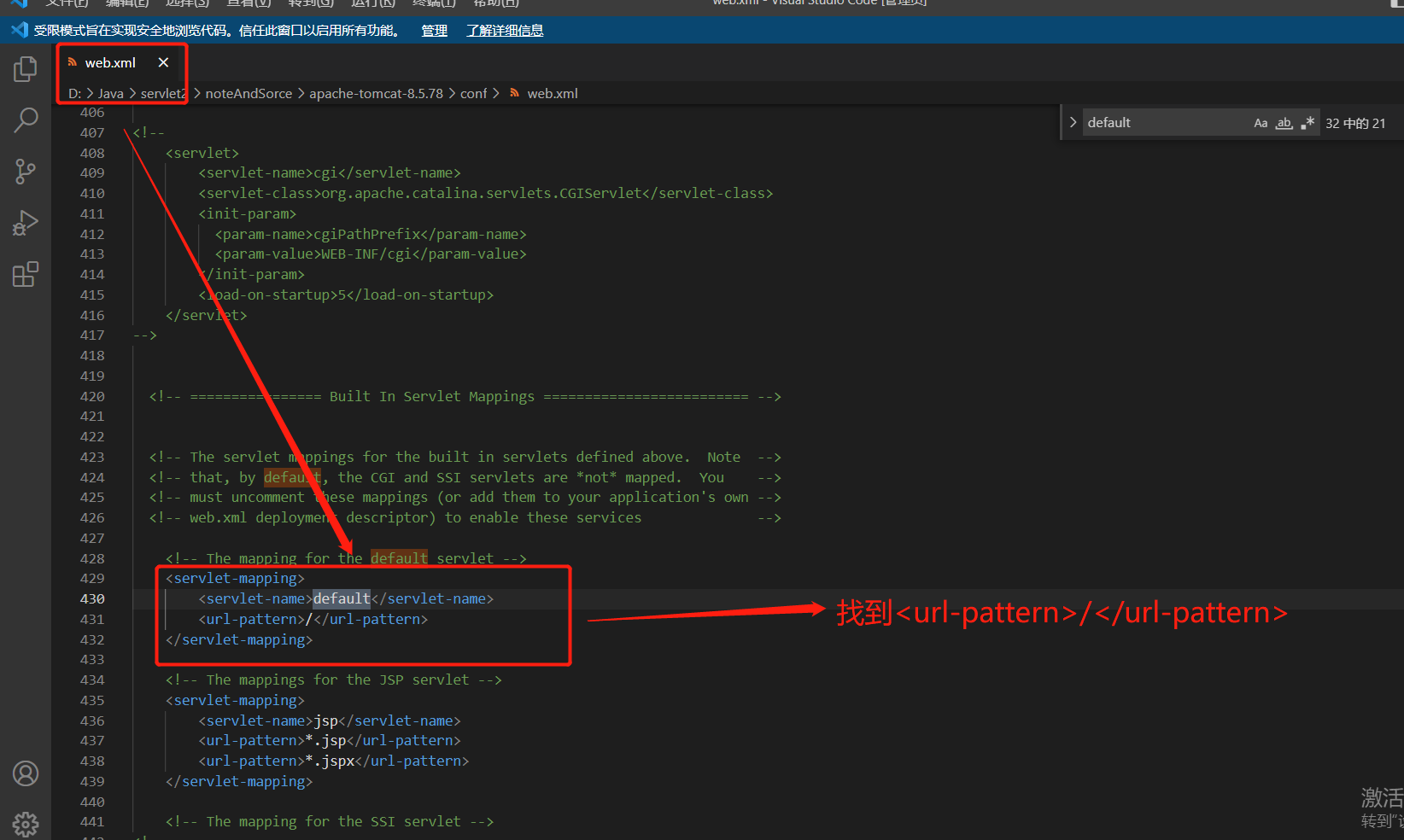Toggle Match Whole Word in find widget
This screenshot has height=840, width=1404.
point(1284,123)
